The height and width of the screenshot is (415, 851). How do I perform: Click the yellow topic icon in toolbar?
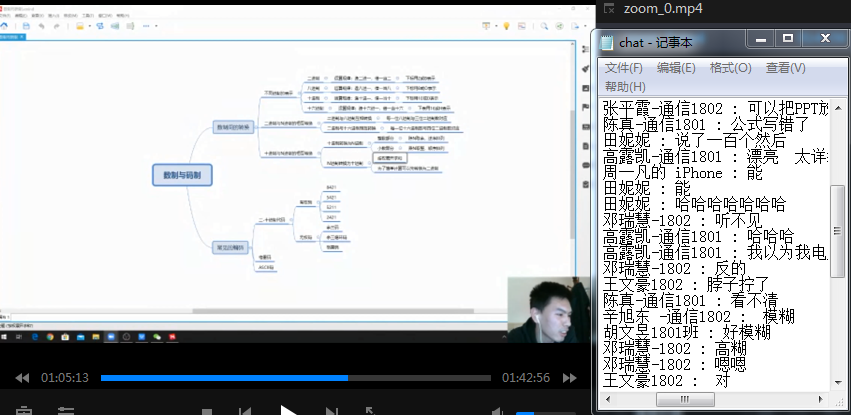pyautogui.click(x=80, y=26)
